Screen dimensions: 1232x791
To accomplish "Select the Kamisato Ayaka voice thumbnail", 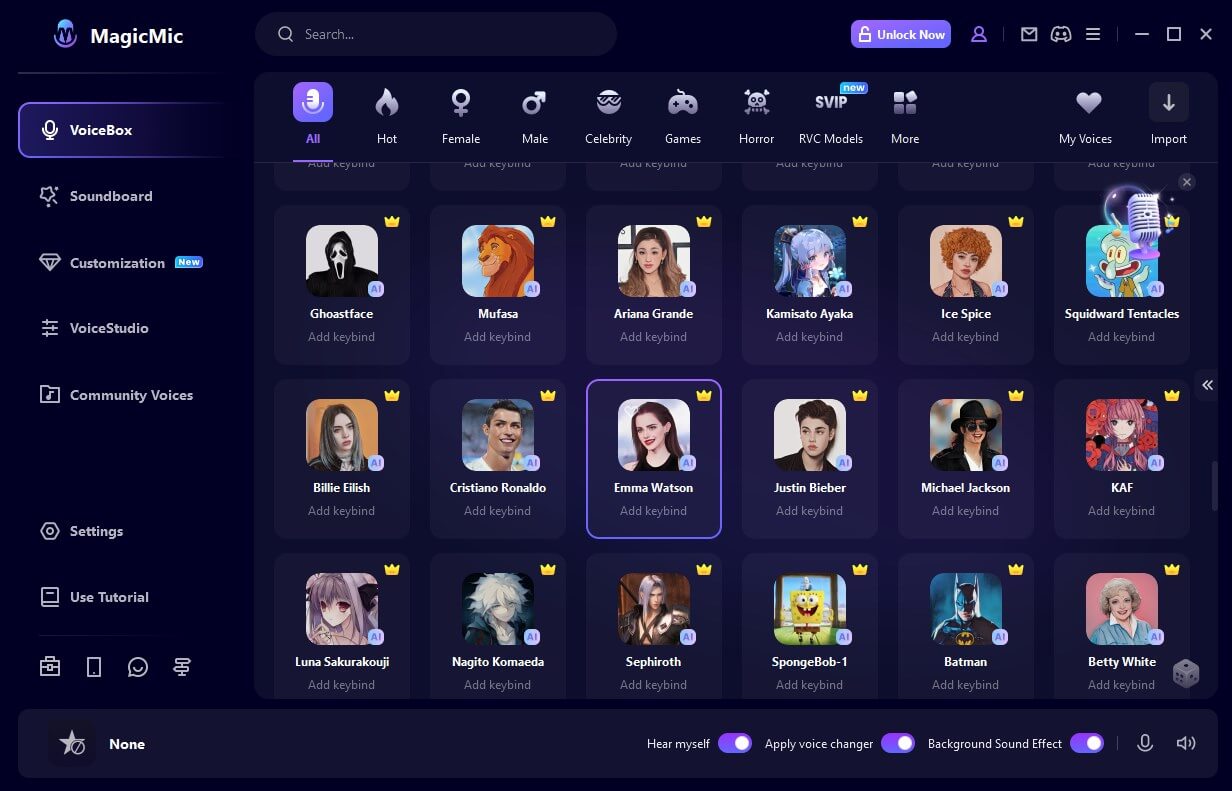I will tap(810, 261).
